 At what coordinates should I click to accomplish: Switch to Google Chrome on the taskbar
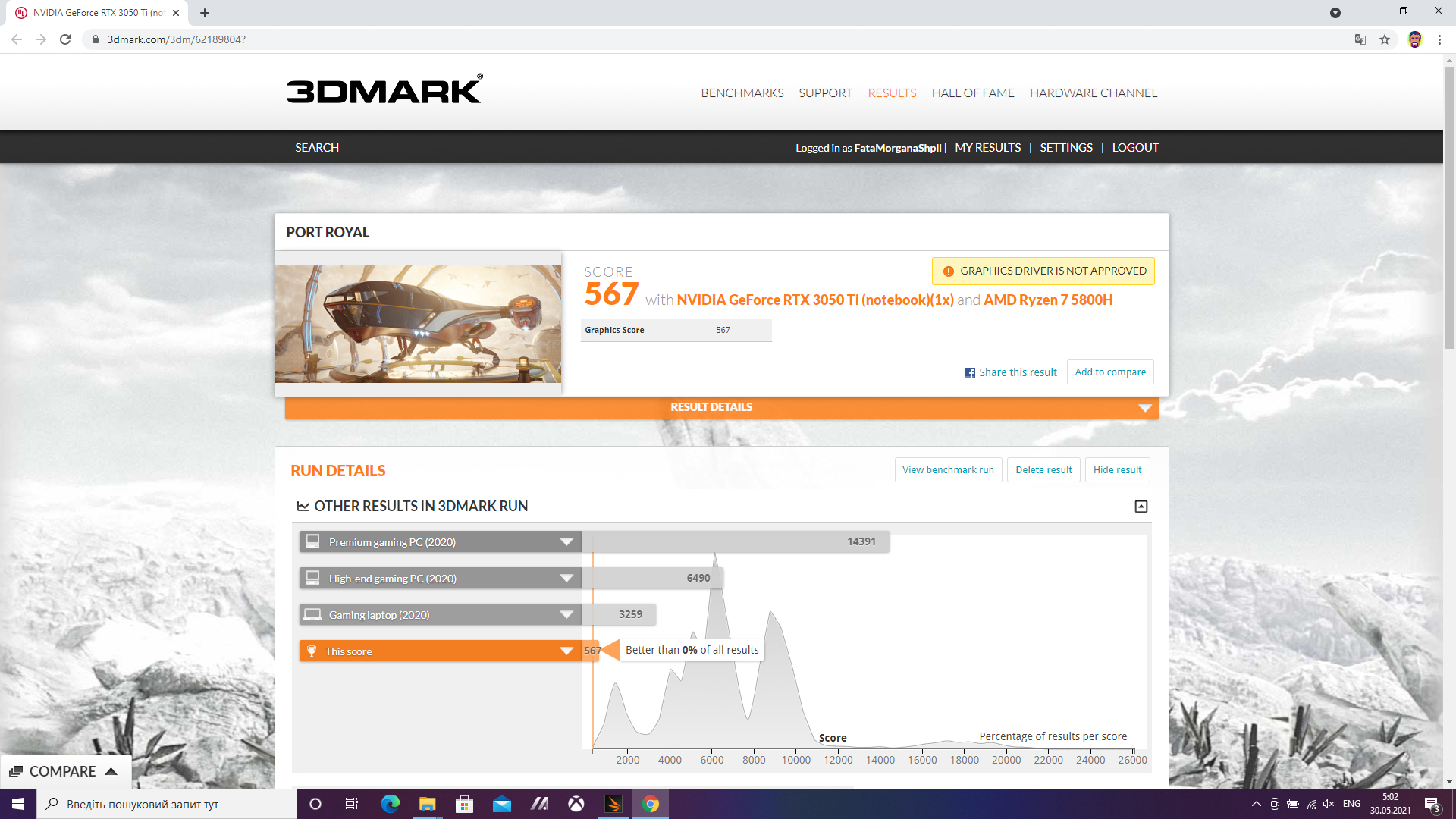pos(651,804)
